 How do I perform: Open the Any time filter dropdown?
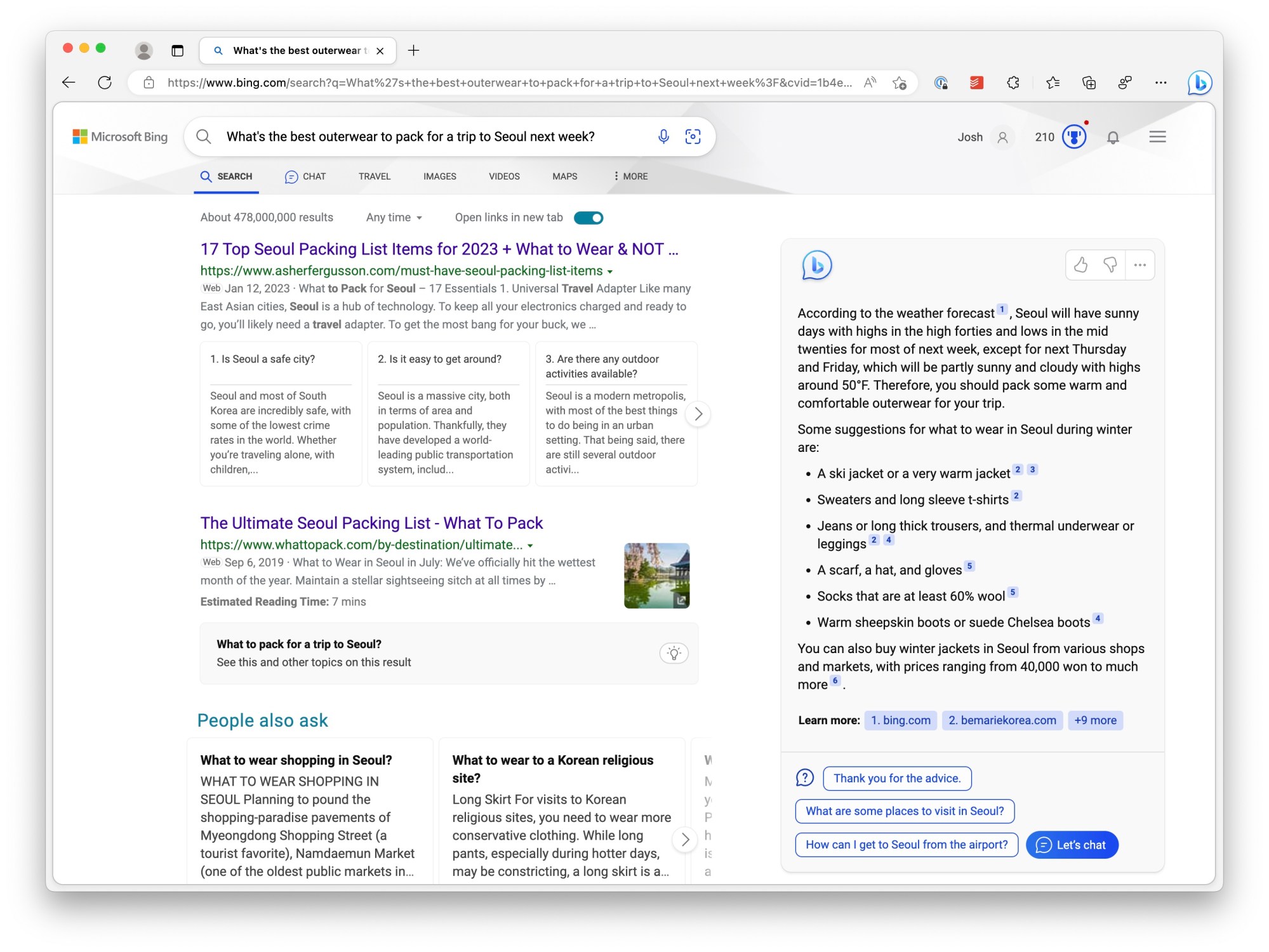click(x=394, y=218)
